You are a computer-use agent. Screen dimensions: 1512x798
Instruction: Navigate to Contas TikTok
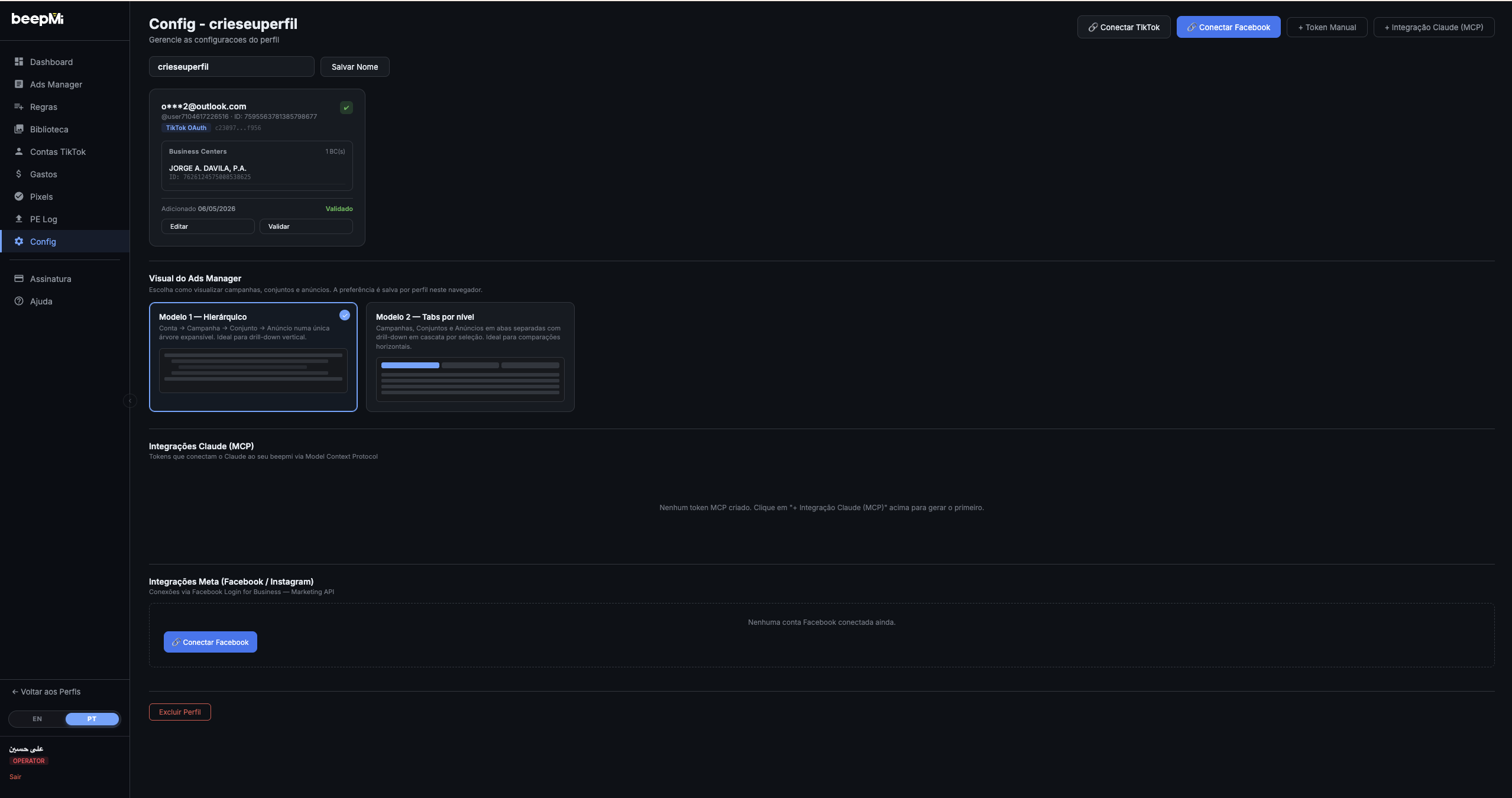pos(65,151)
